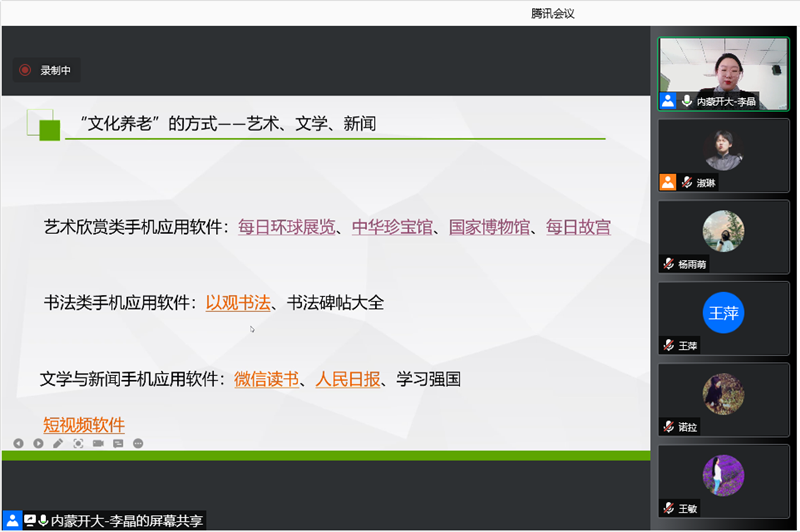Click host person icon on 内蒙开大-李晶 video
This screenshot has width=800, height=532.
[668, 101]
